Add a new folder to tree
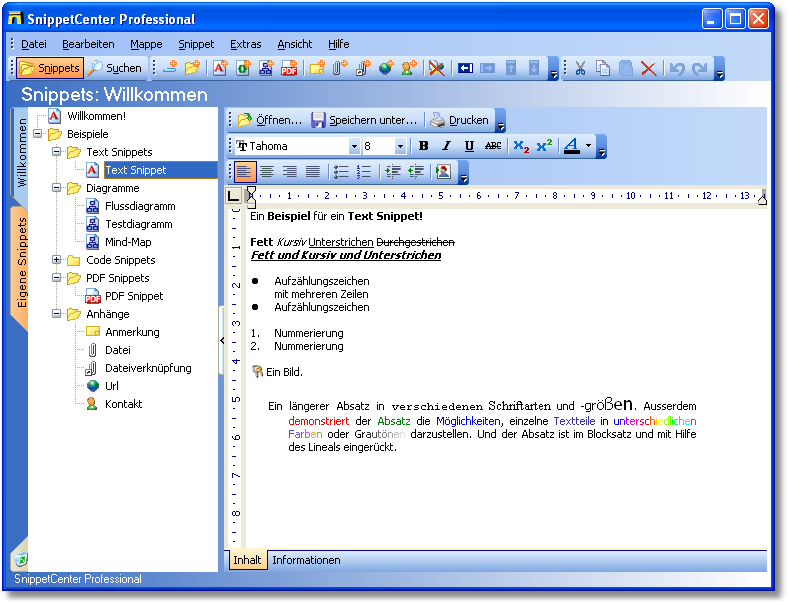 point(192,68)
